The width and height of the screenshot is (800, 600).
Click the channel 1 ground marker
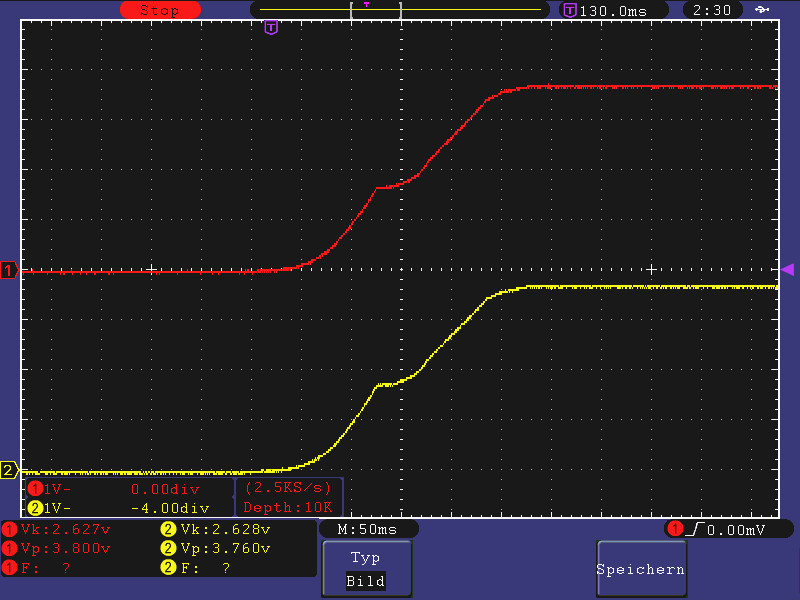10,271
